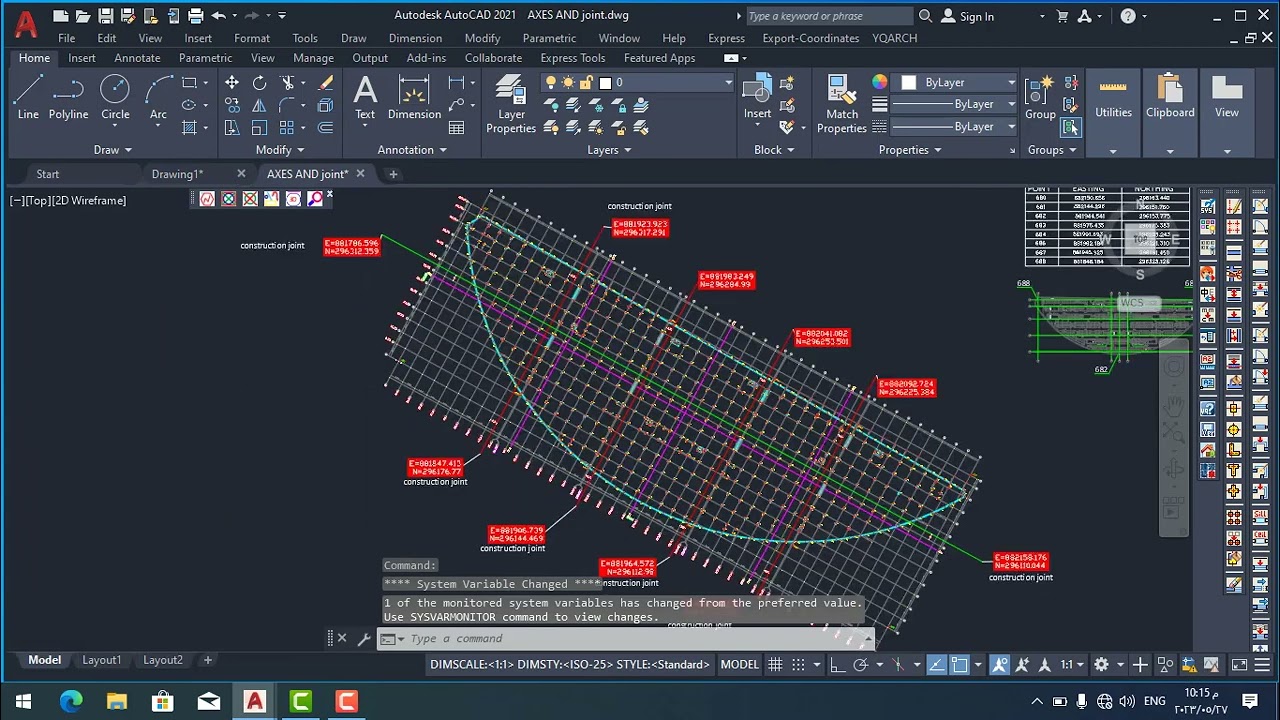Close the AXES AND joint* drawing tab
Viewport: 1280px width, 720px height.
click(x=360, y=174)
